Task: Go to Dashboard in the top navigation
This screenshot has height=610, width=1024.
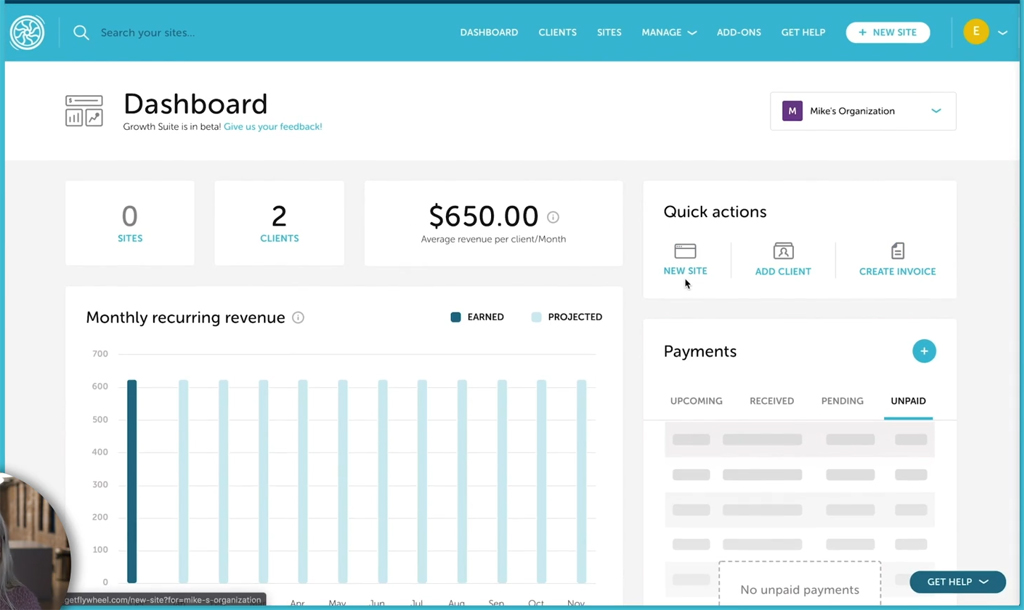Action: (x=489, y=32)
